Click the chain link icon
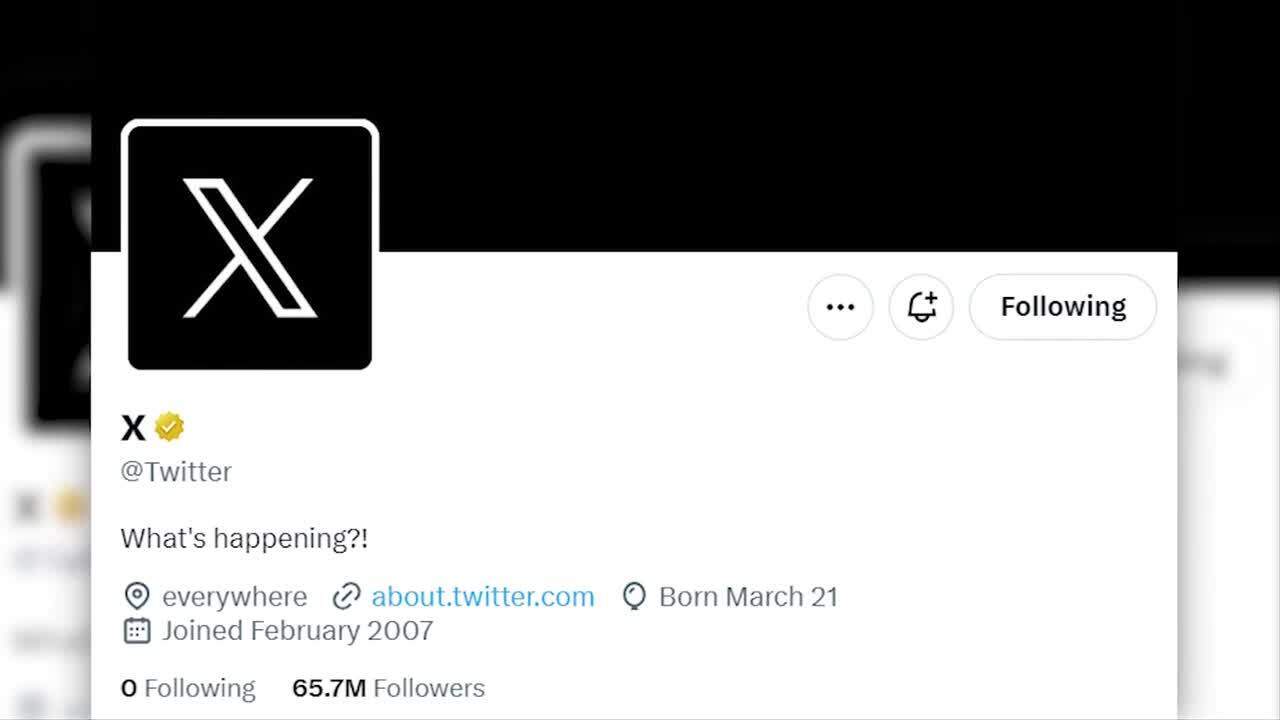This screenshot has height=720, width=1280. pyautogui.click(x=346, y=597)
